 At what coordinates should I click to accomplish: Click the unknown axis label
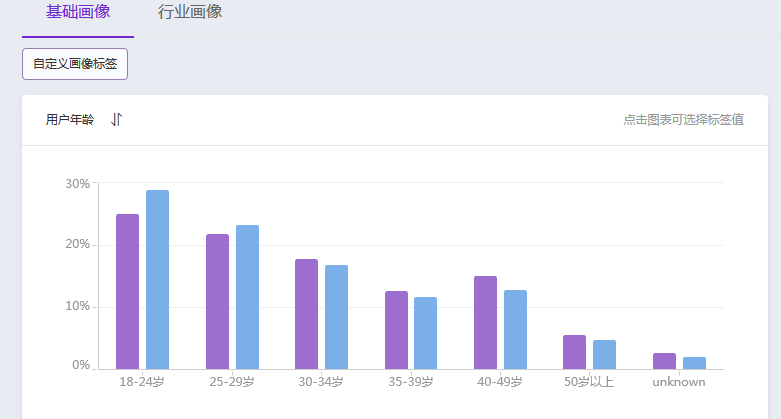[x=679, y=382]
